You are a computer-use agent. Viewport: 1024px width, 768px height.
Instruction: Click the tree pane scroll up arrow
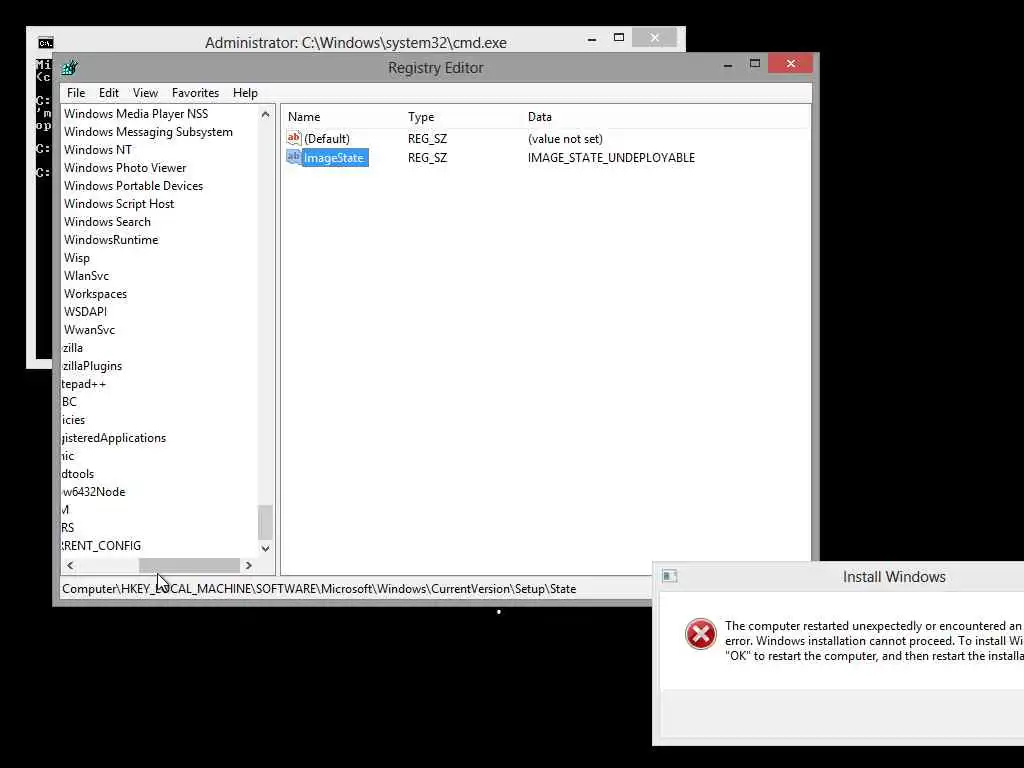[x=265, y=114]
